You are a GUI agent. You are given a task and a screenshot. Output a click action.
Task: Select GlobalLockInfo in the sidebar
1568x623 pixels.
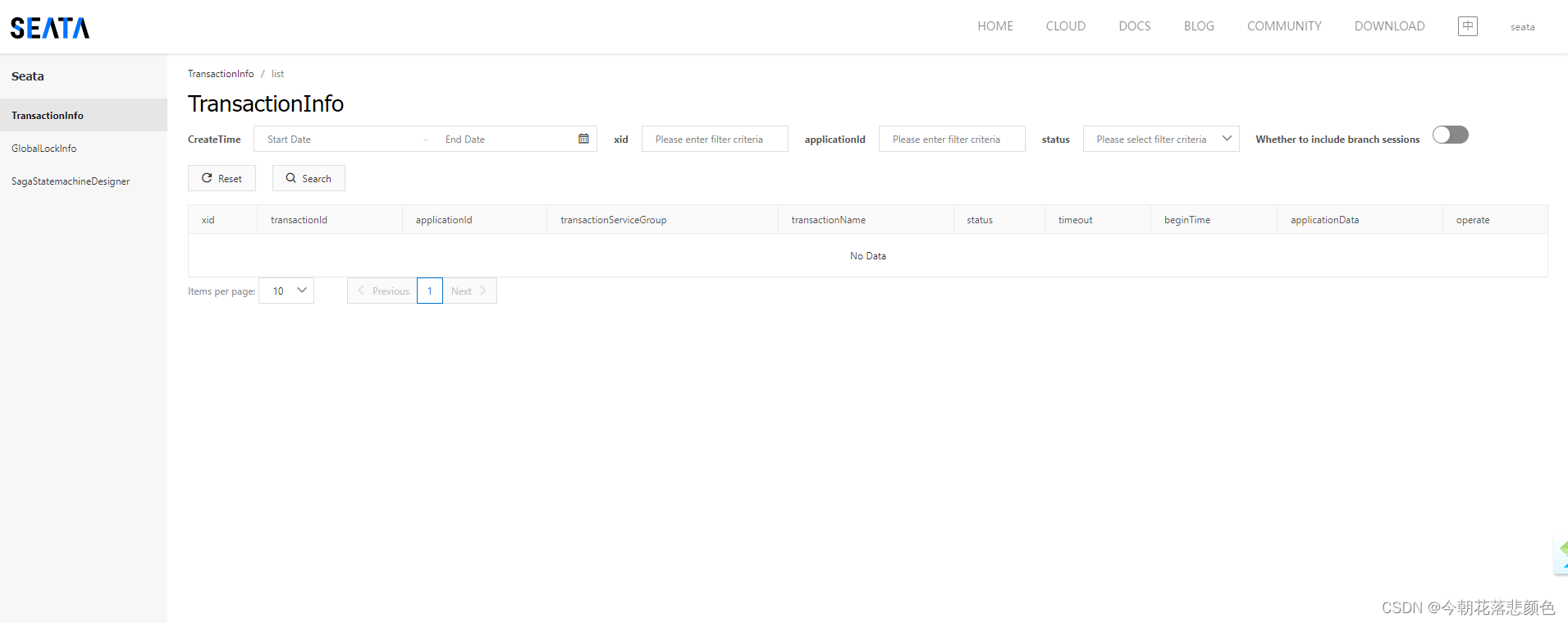click(84, 148)
